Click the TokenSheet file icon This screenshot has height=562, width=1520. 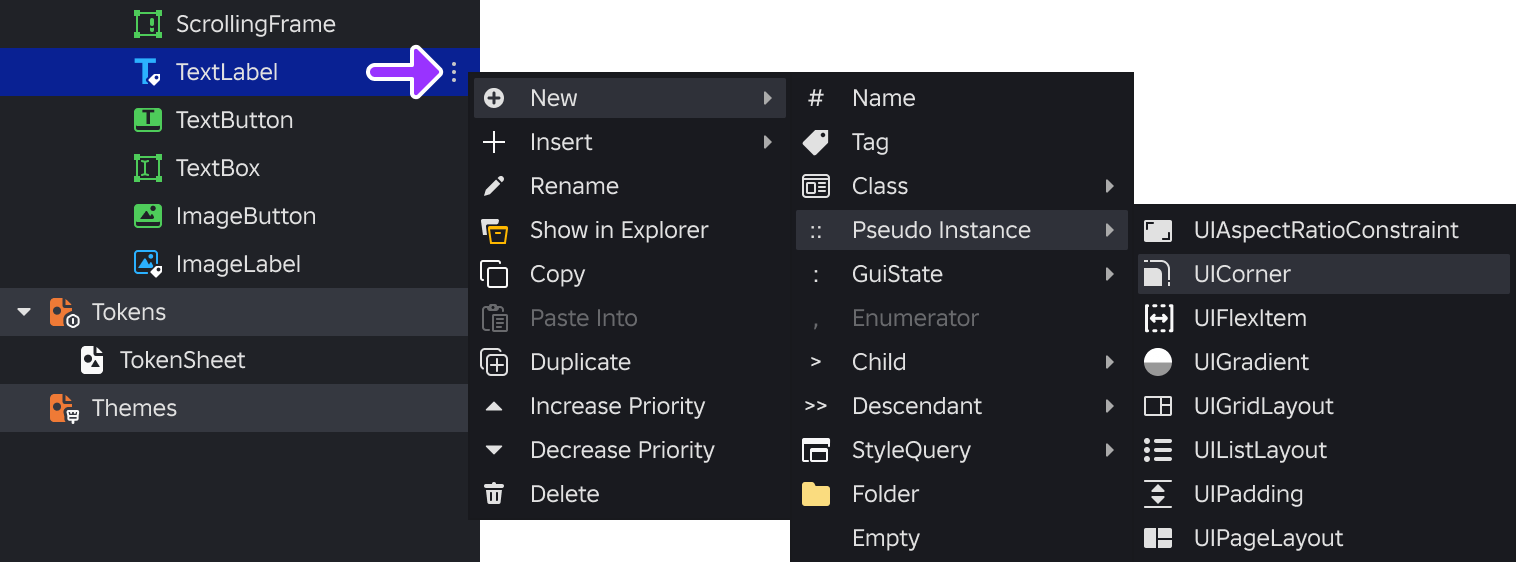coord(92,360)
